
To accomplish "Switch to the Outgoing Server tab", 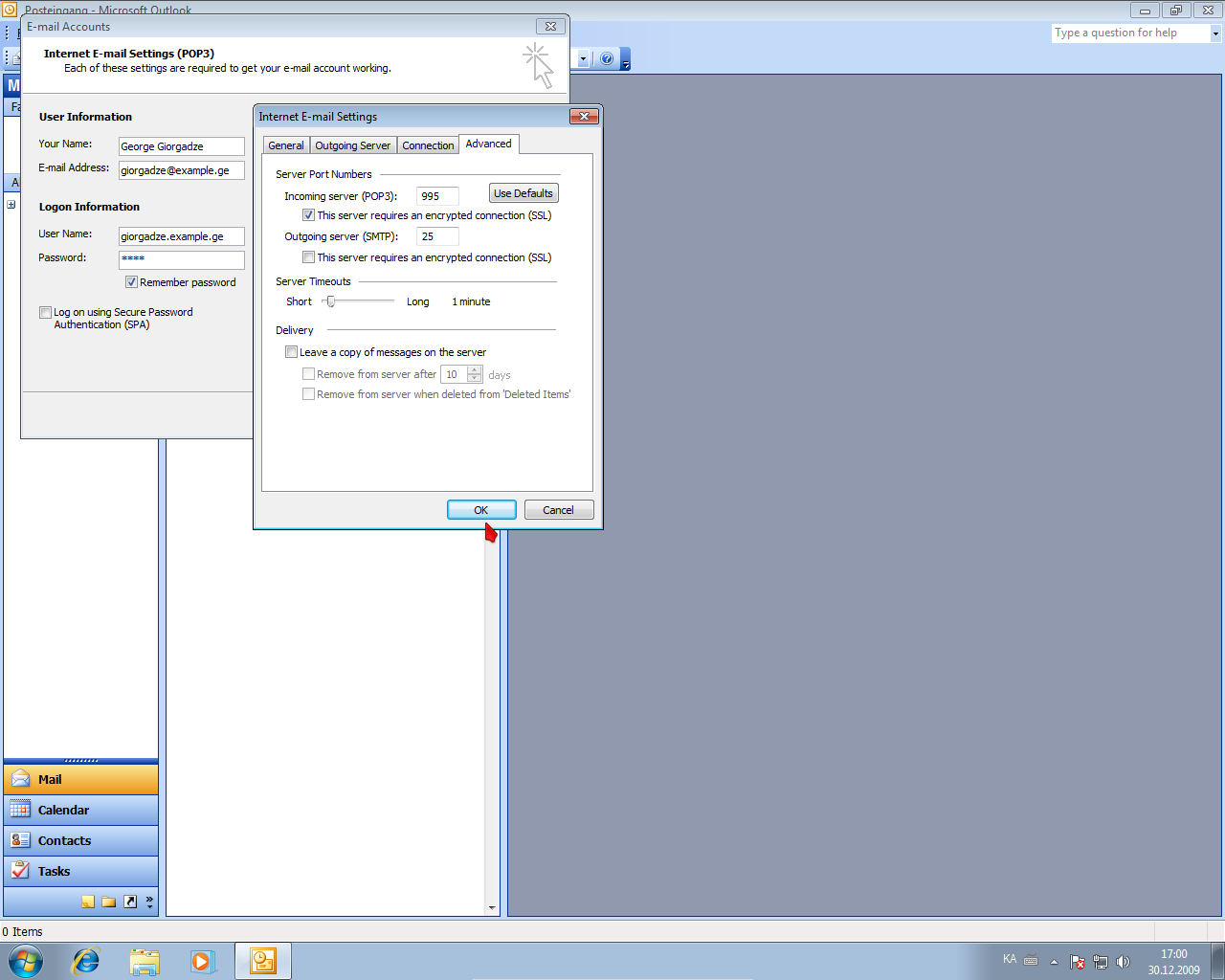I will click(x=352, y=145).
